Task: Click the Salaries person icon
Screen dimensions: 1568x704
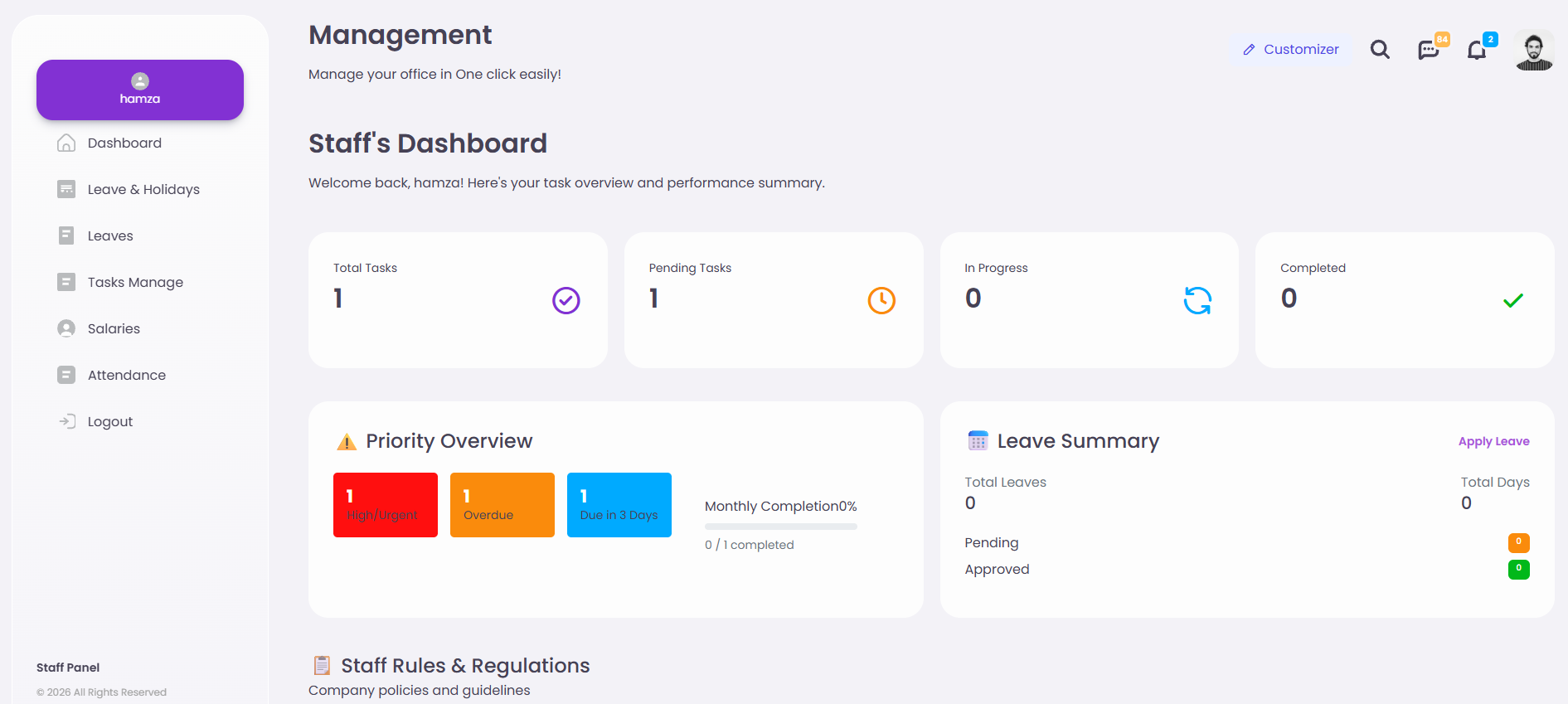Action: (x=66, y=328)
